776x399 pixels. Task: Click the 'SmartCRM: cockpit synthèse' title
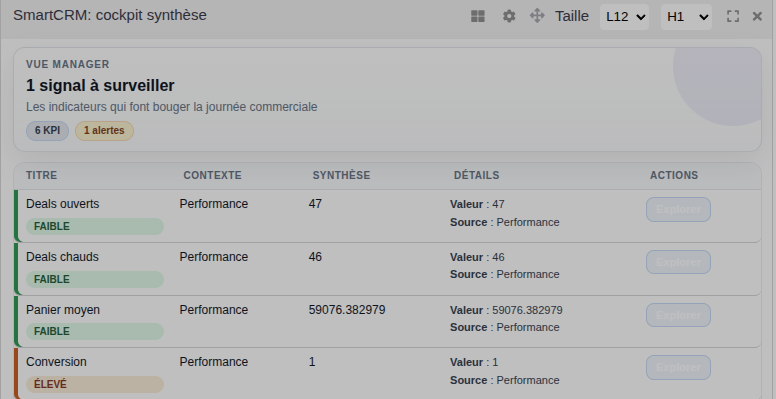tap(110, 15)
